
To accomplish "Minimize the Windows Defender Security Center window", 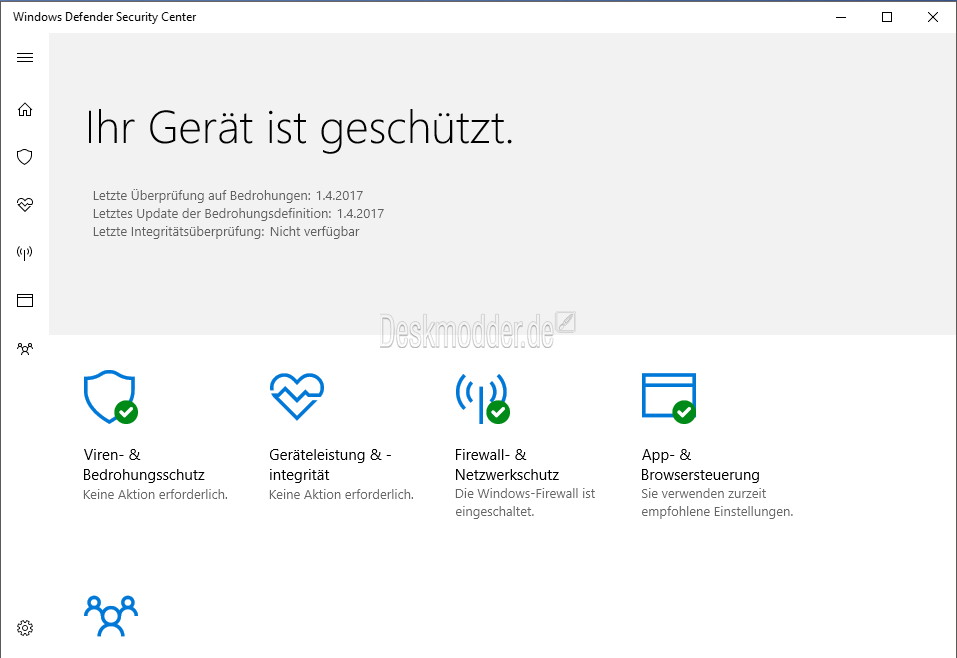I will (x=841, y=17).
